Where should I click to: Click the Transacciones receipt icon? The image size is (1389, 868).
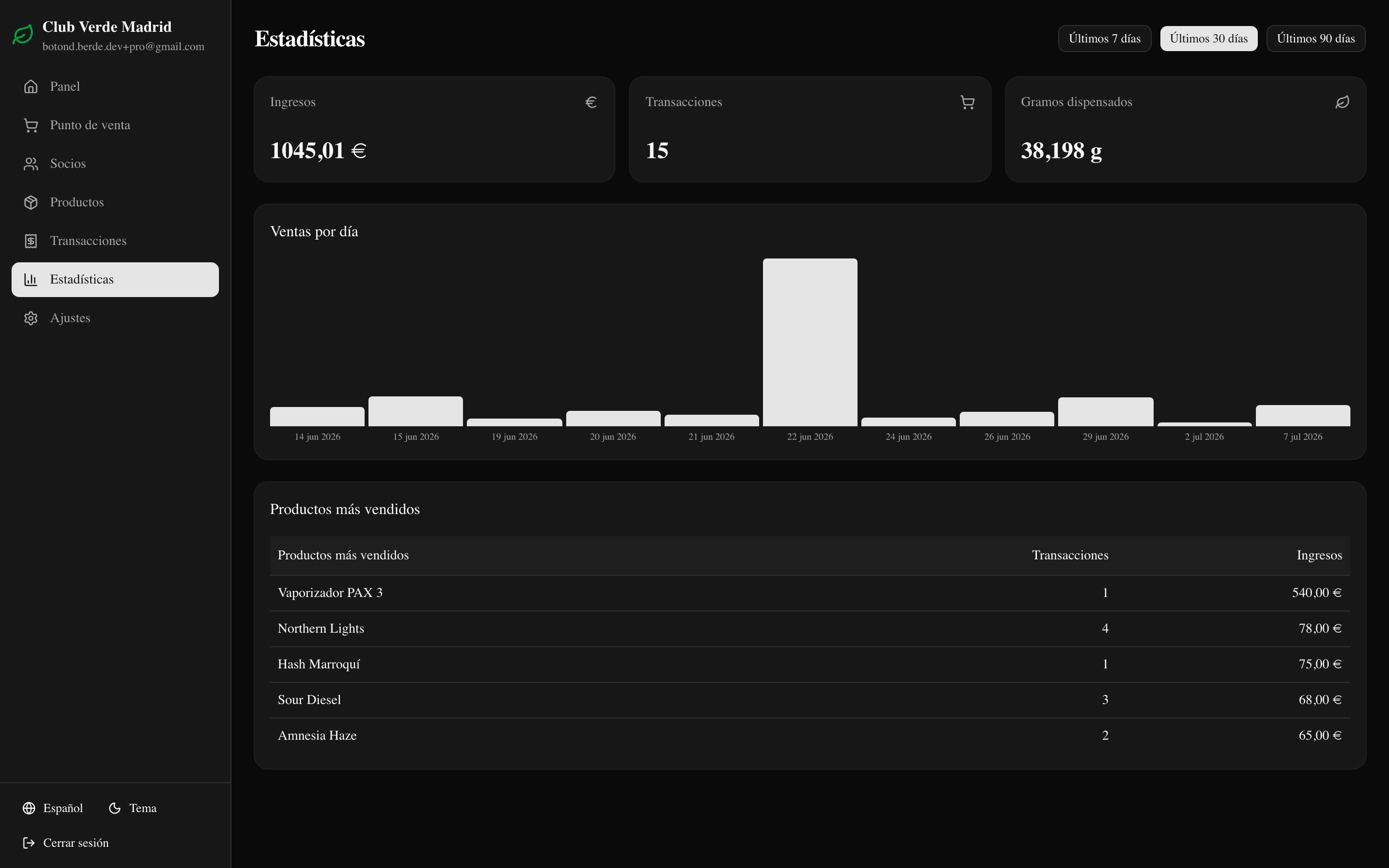tap(31, 241)
